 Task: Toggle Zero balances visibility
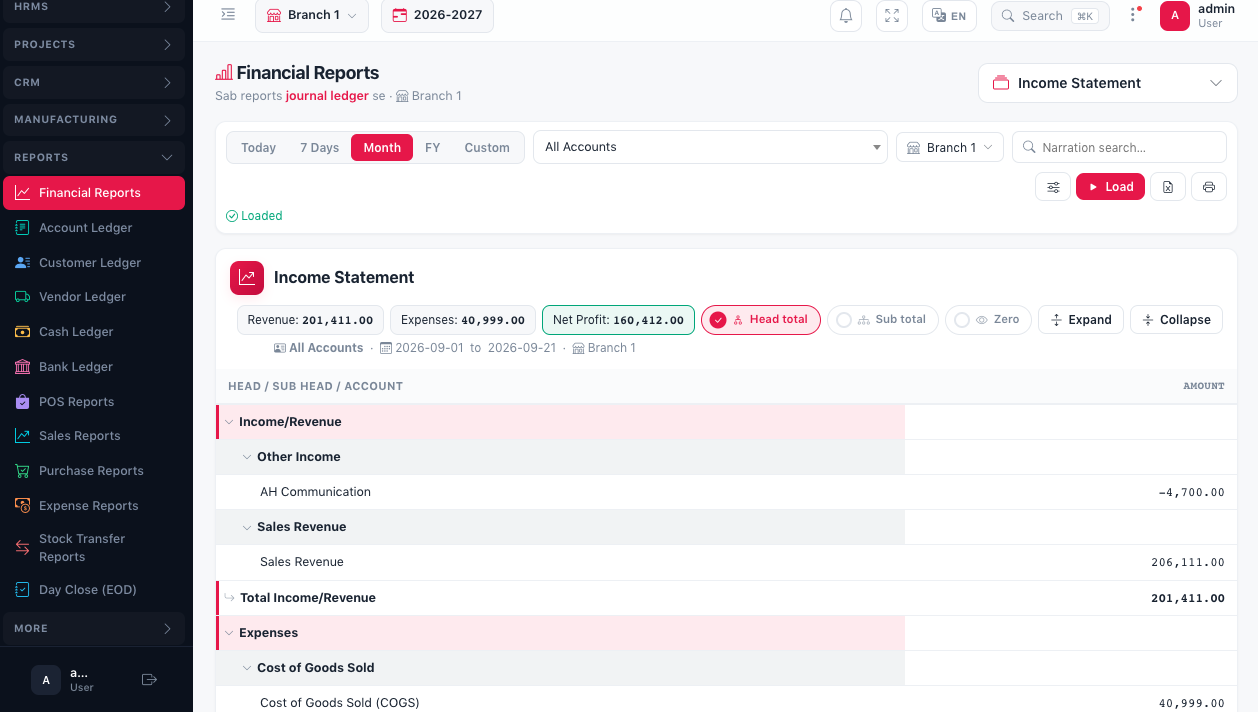[x=988, y=320]
